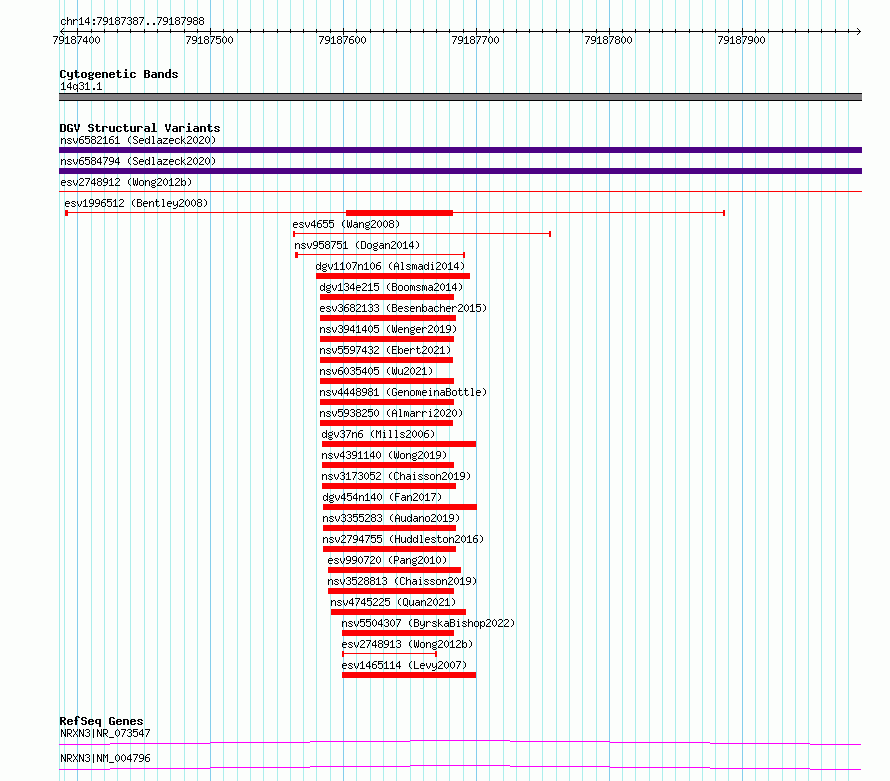Click nsv5597432 (Ebert2021) label
890x781 pixels.
tap(385, 350)
